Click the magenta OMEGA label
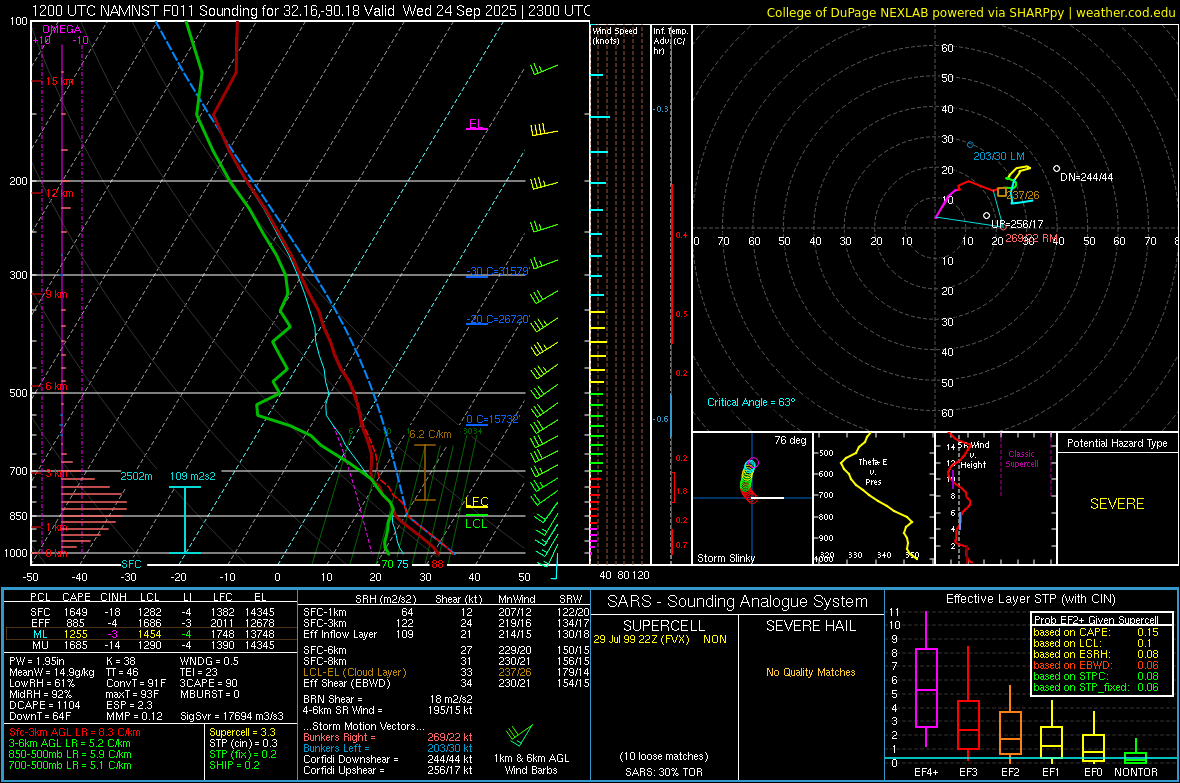Image resolution: width=1180 pixels, height=783 pixels. pos(61,29)
